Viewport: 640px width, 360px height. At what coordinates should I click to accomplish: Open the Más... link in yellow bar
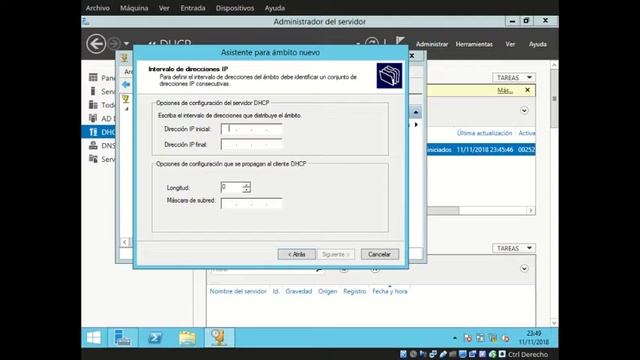click(505, 91)
